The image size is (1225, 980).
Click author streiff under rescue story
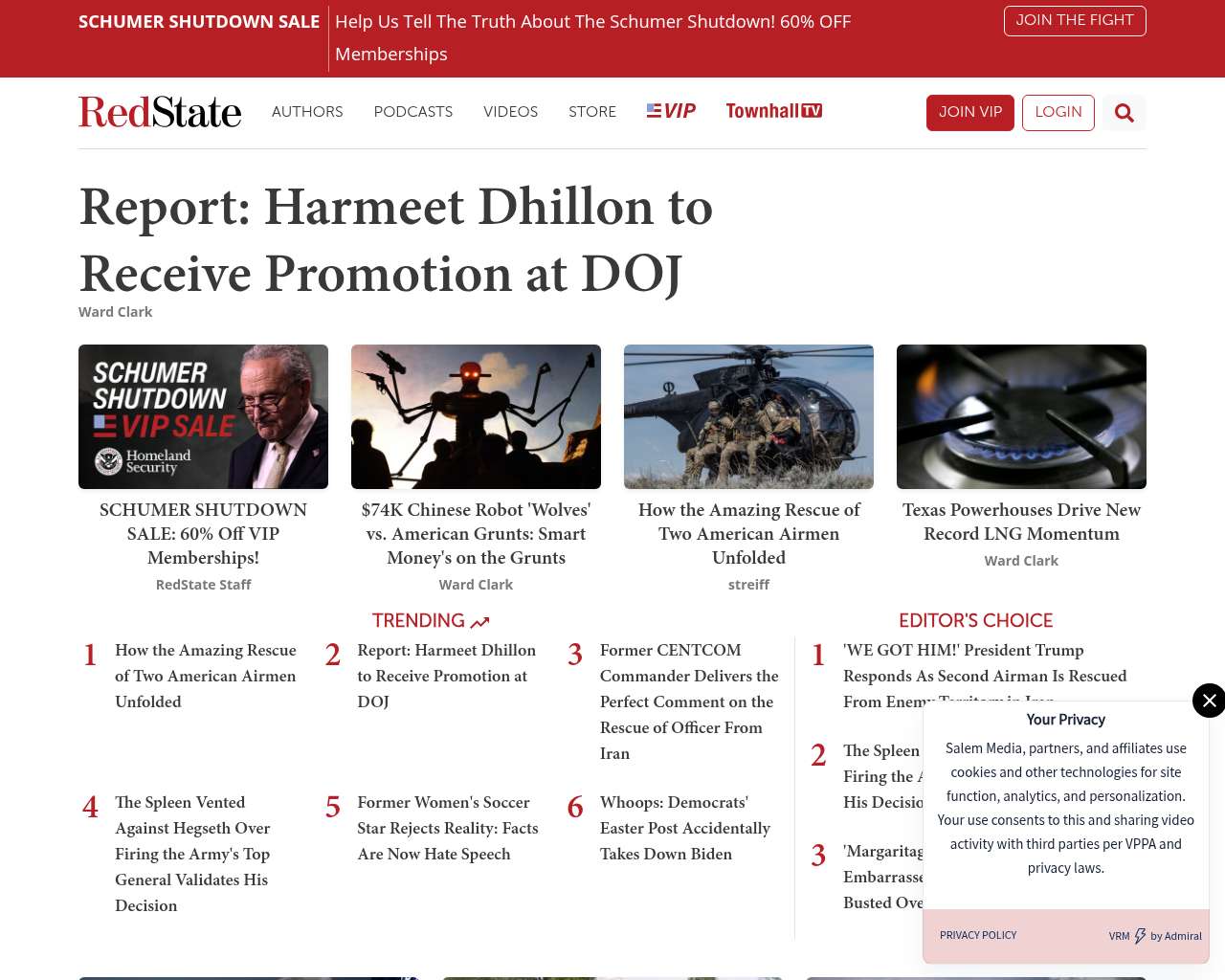coord(748,585)
